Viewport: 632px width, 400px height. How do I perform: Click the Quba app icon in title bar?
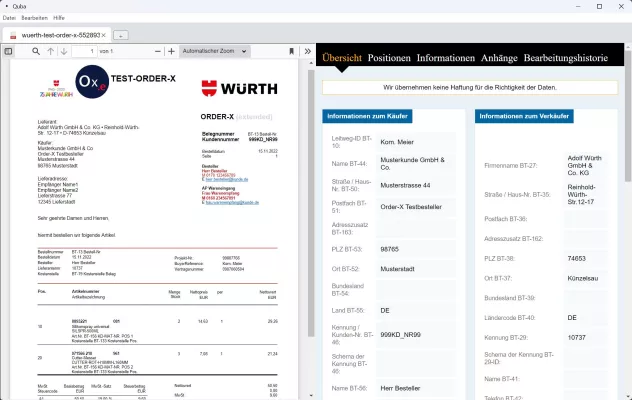click(x=6, y=6)
